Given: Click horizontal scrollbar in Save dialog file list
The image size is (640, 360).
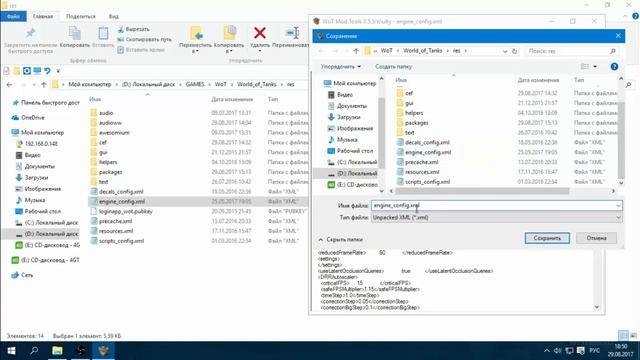Looking at the screenshot, I should click(x=482, y=191).
